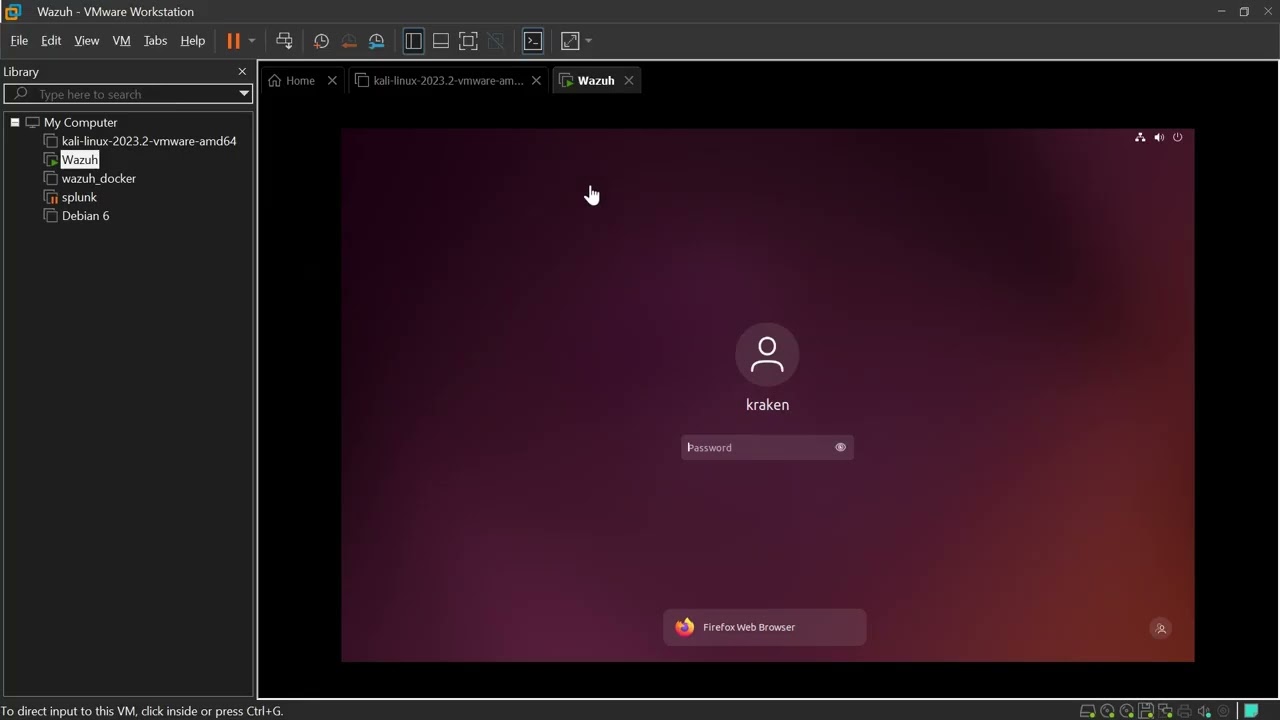Screen dimensions: 1280x720
Task: Take a snapshot of this virtual machine
Action: coord(321,41)
